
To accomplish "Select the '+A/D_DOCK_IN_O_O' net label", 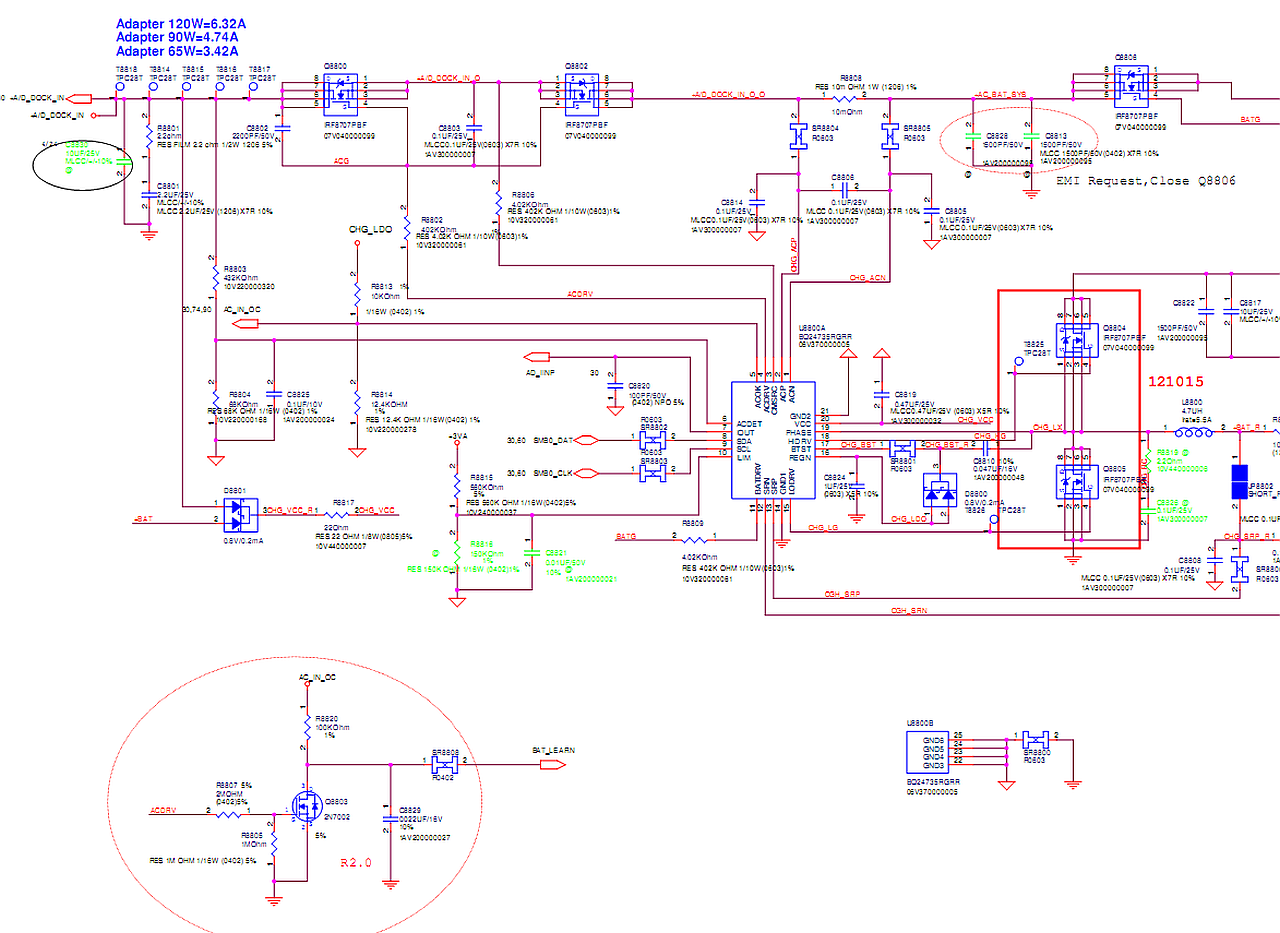I will (x=728, y=94).
